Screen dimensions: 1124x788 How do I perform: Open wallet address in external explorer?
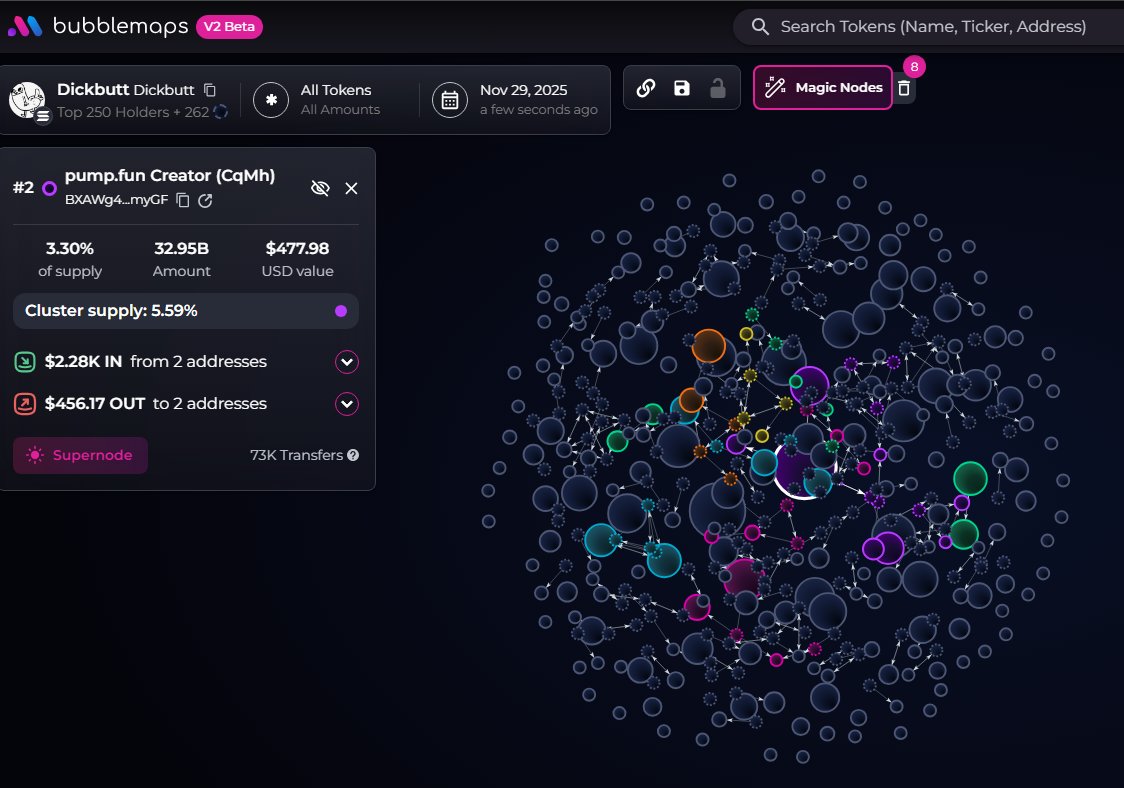(205, 200)
